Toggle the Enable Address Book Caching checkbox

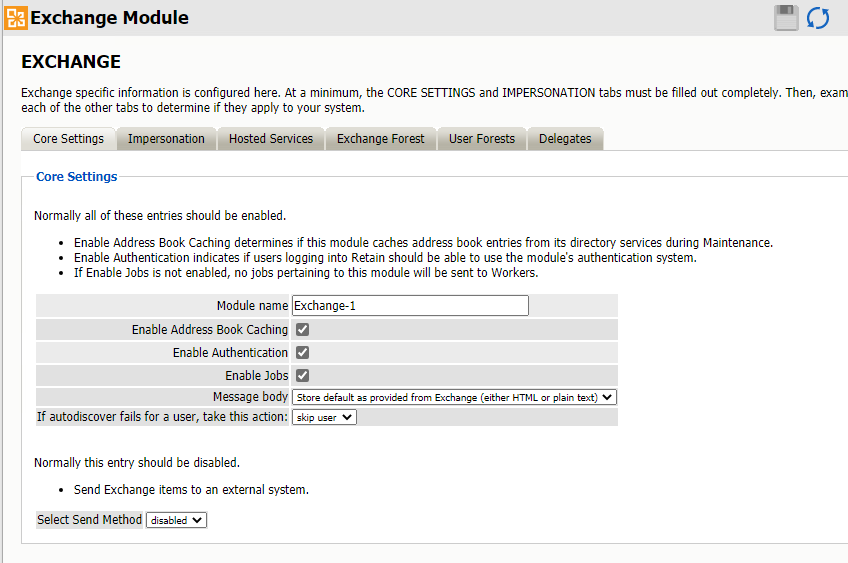(302, 329)
